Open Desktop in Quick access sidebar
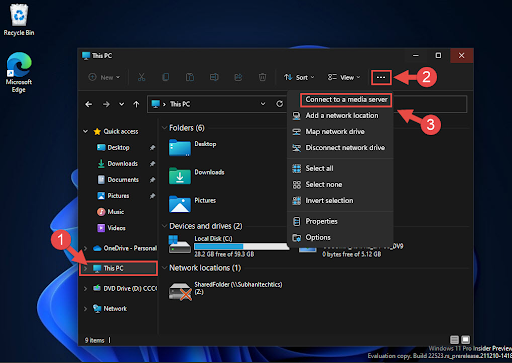Screen dimensions: 512x363 click(x=113, y=147)
